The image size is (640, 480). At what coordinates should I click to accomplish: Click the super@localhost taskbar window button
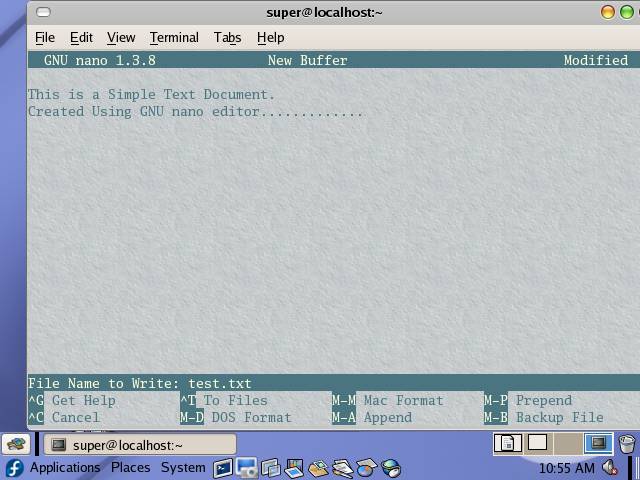[x=138, y=445]
